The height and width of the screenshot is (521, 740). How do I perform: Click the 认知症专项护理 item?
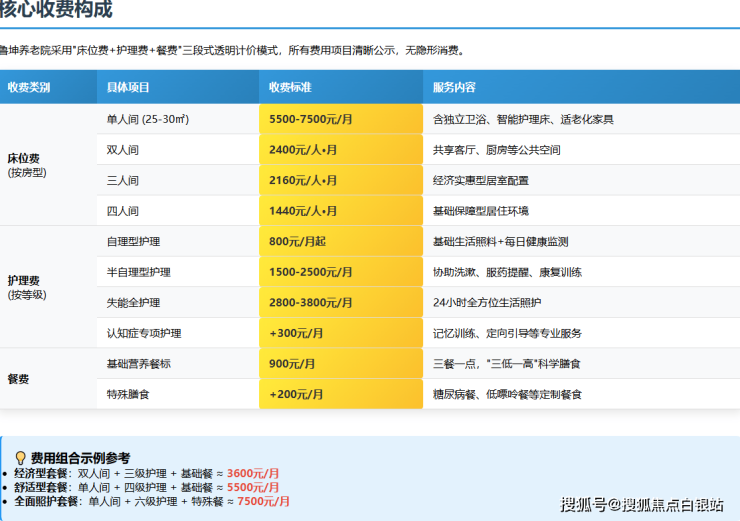143,333
